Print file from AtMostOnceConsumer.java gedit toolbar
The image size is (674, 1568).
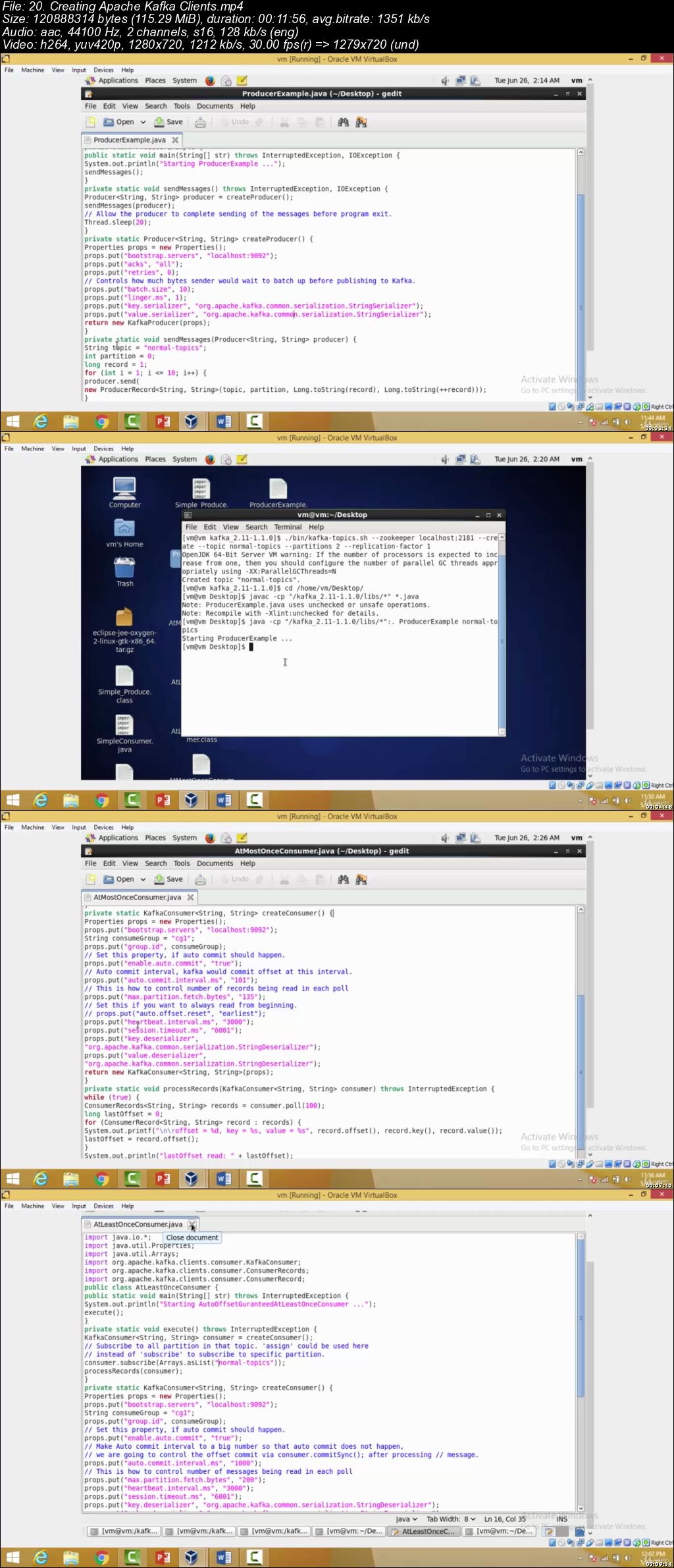point(200,879)
